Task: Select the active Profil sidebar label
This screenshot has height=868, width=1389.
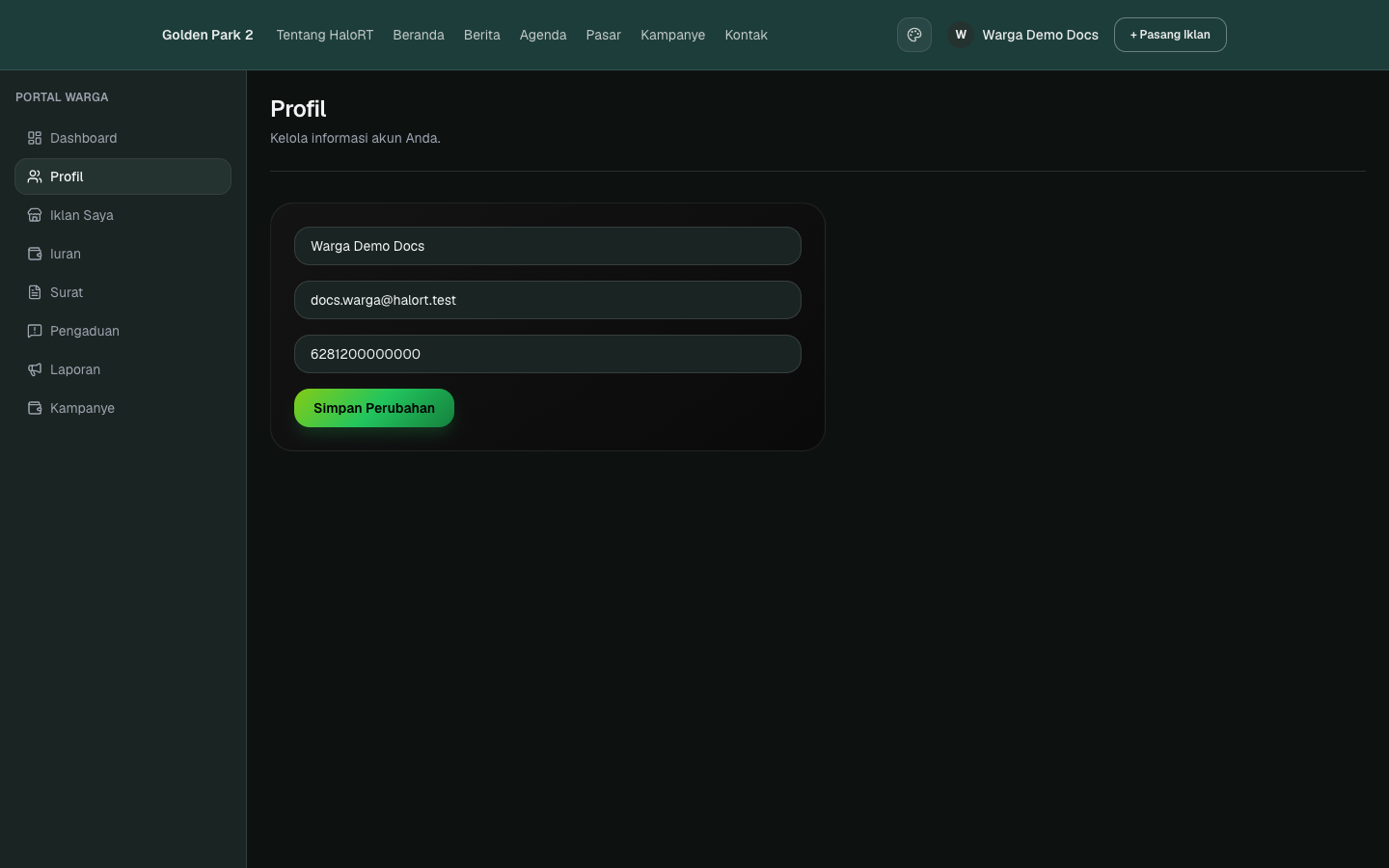Action: pos(67,176)
